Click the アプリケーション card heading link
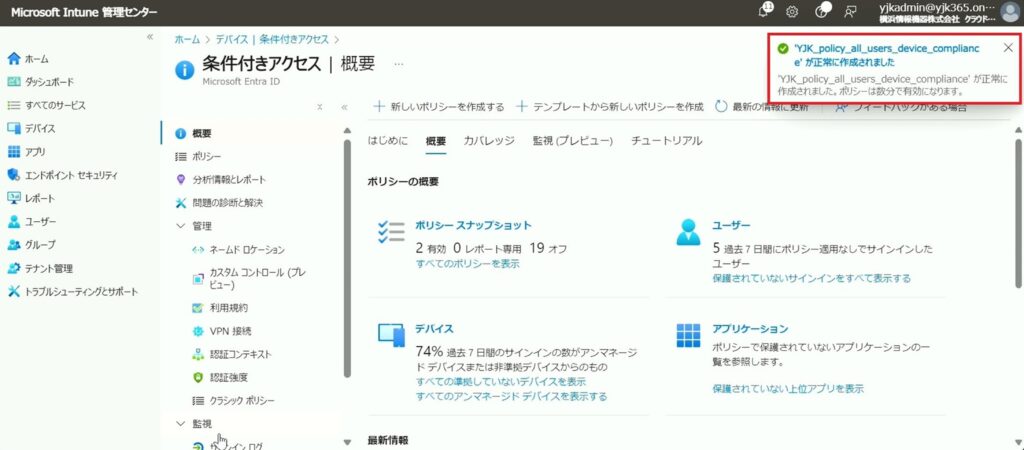The image size is (1024, 450). click(750, 329)
